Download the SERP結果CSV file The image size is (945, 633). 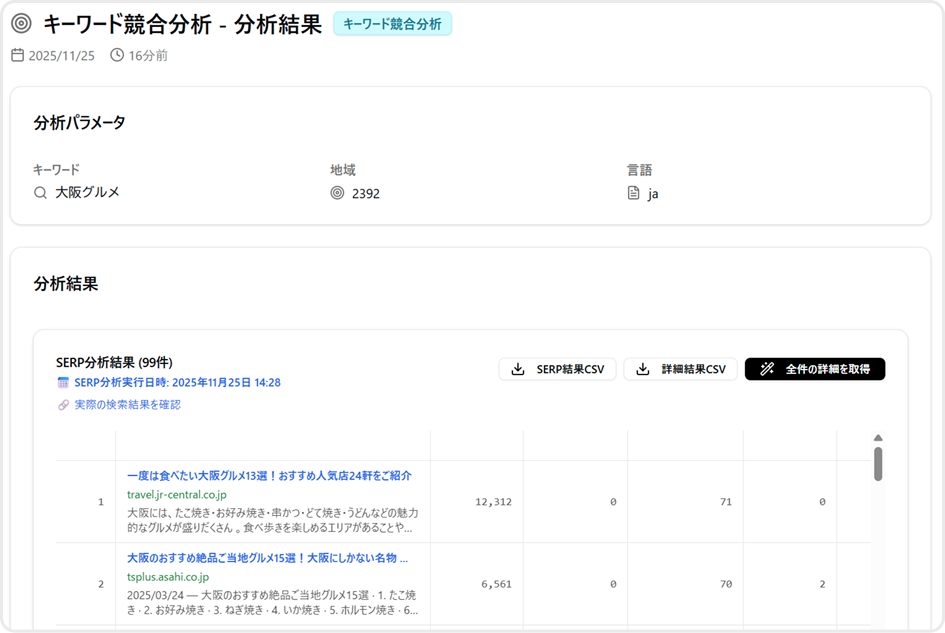tap(557, 369)
